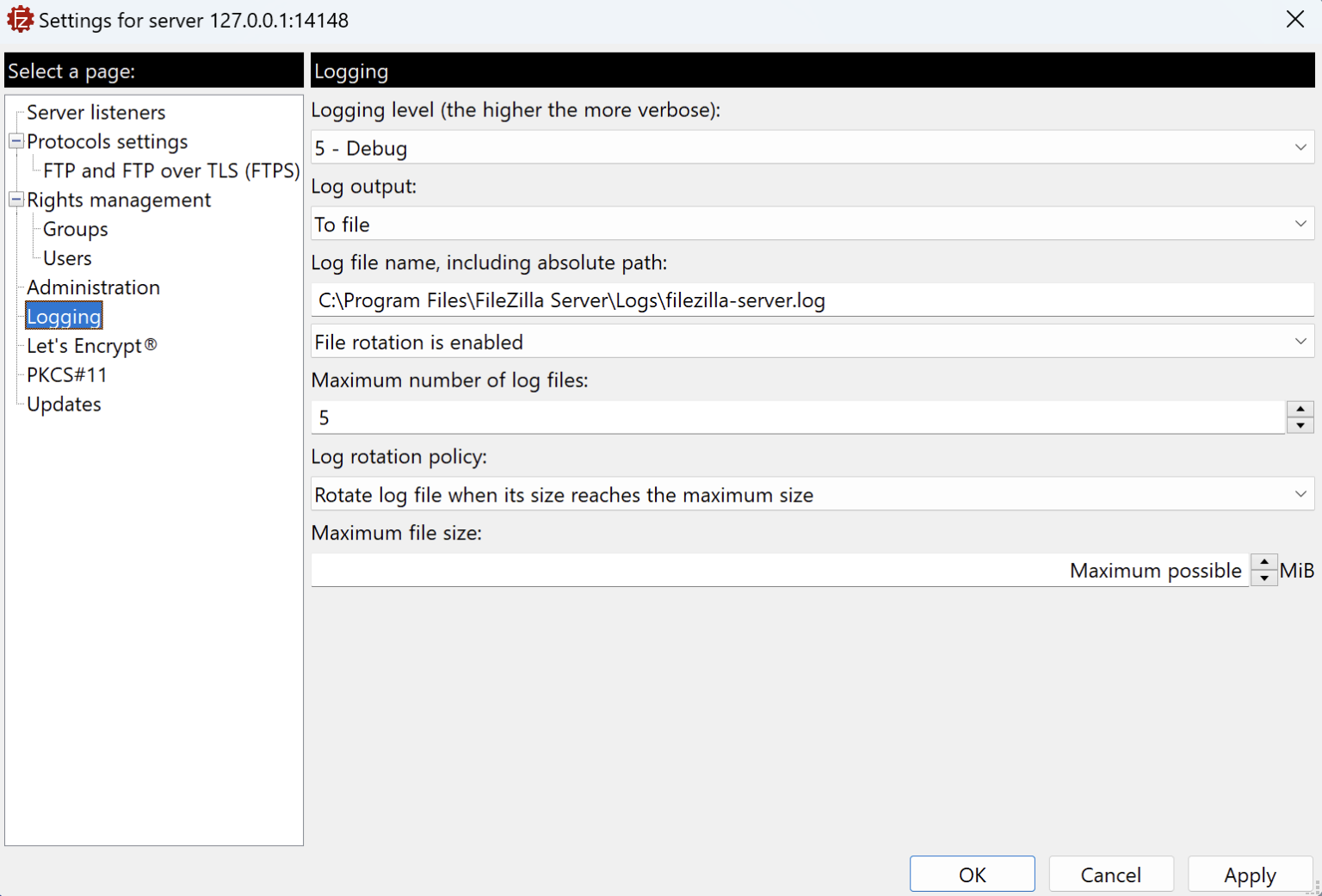
Task: Click the Apply button
Action: click(x=1250, y=874)
